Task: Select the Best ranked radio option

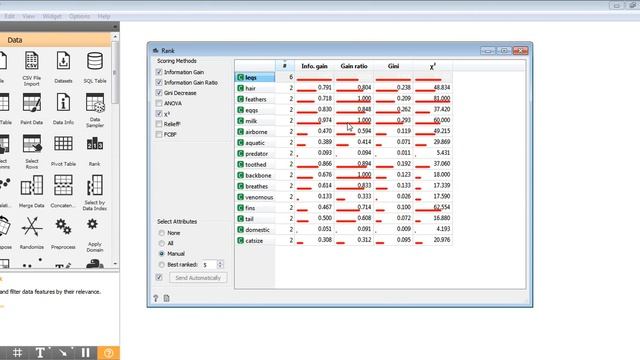Action: pyautogui.click(x=162, y=264)
